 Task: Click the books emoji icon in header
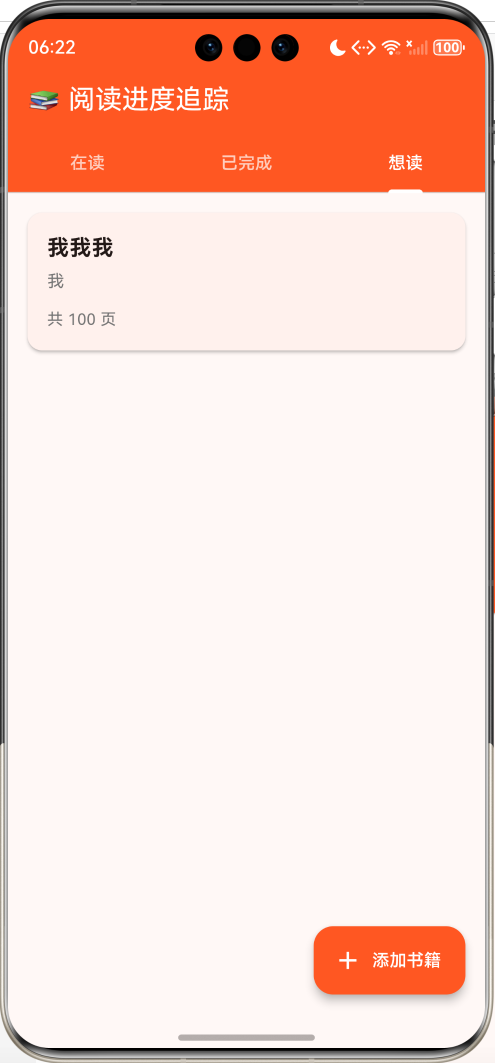45,100
